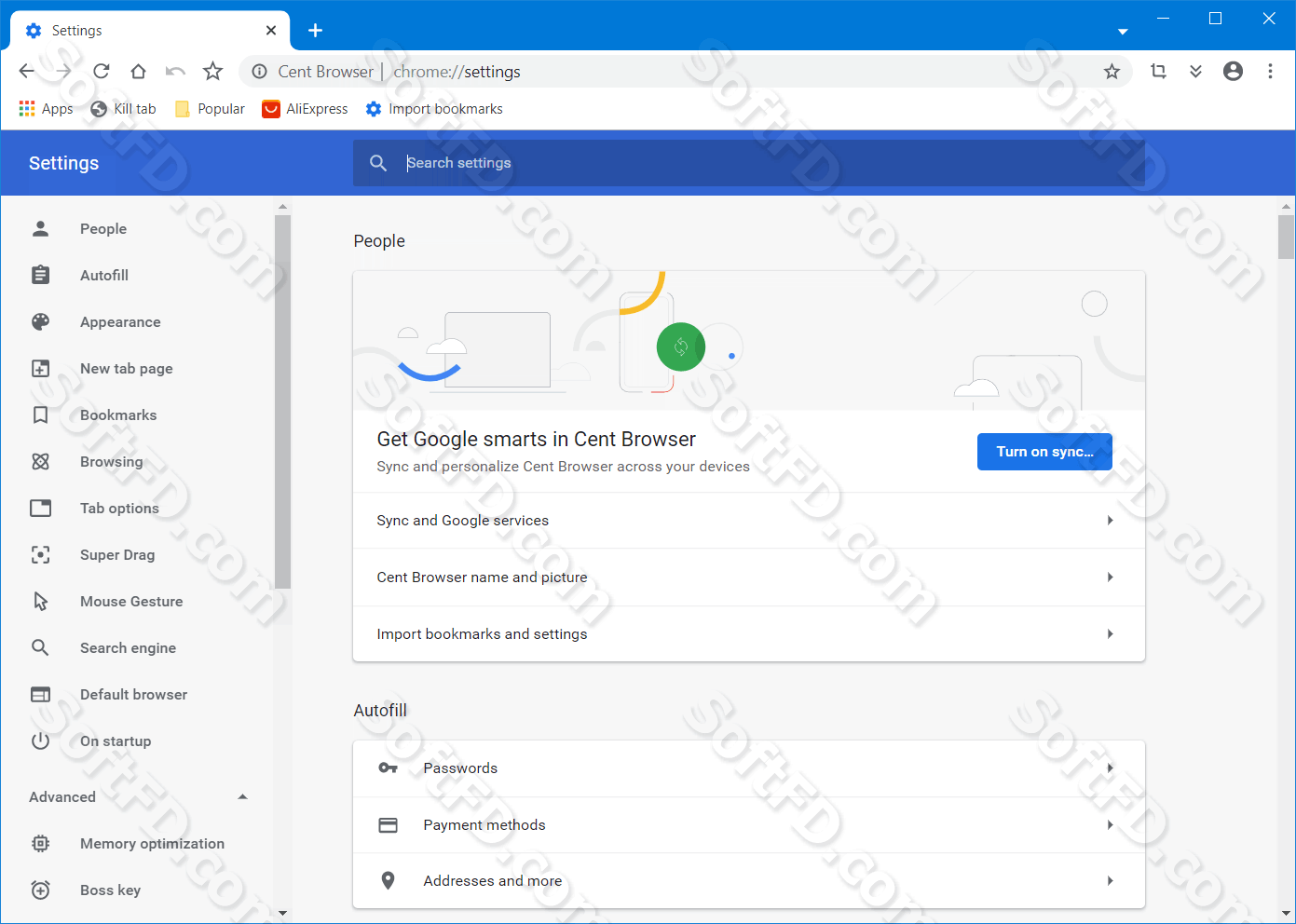Click the main page scrollbar thumb
This screenshot has width=1296, height=924.
[1286, 237]
